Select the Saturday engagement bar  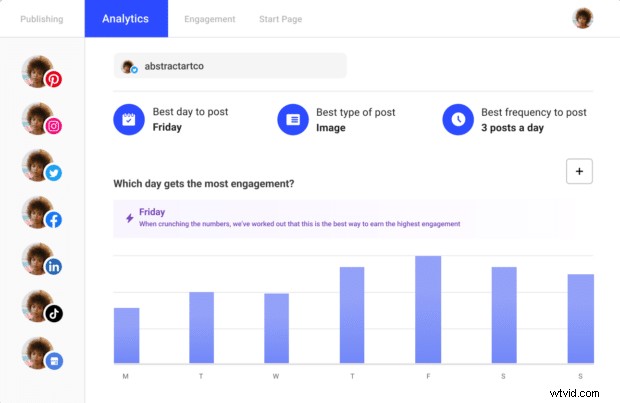tap(504, 315)
